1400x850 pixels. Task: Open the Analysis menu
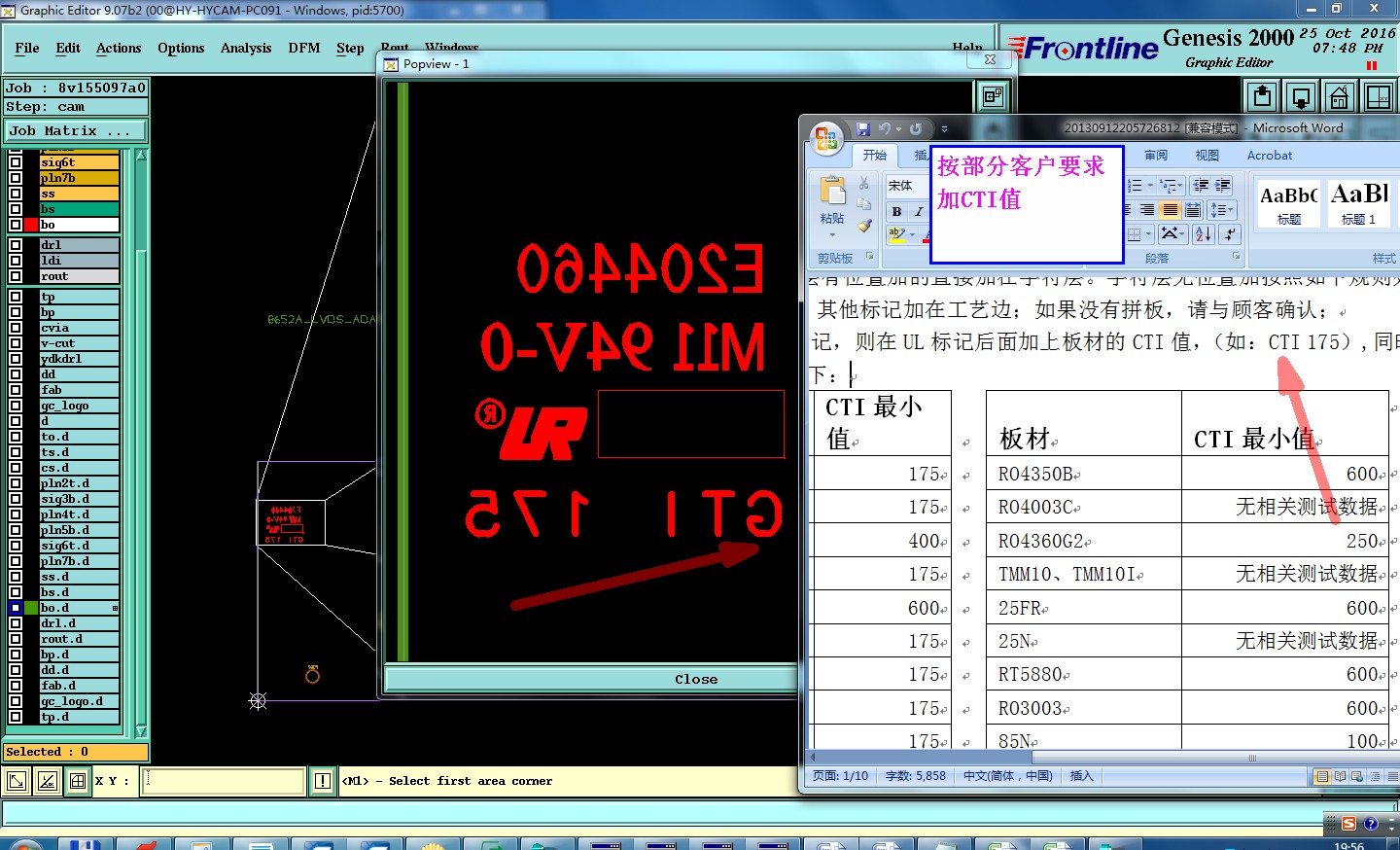[x=246, y=48]
